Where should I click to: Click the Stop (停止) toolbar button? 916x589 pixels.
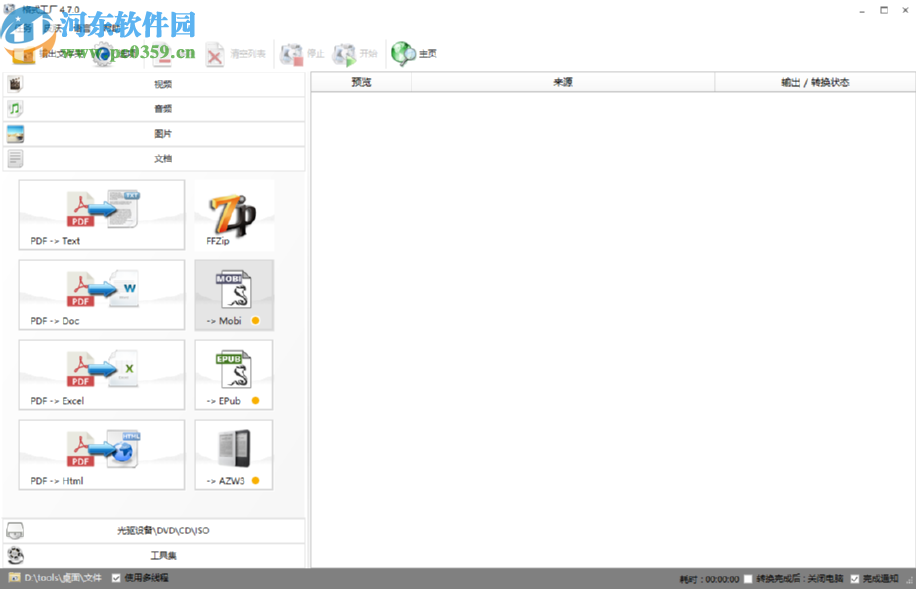(x=301, y=54)
